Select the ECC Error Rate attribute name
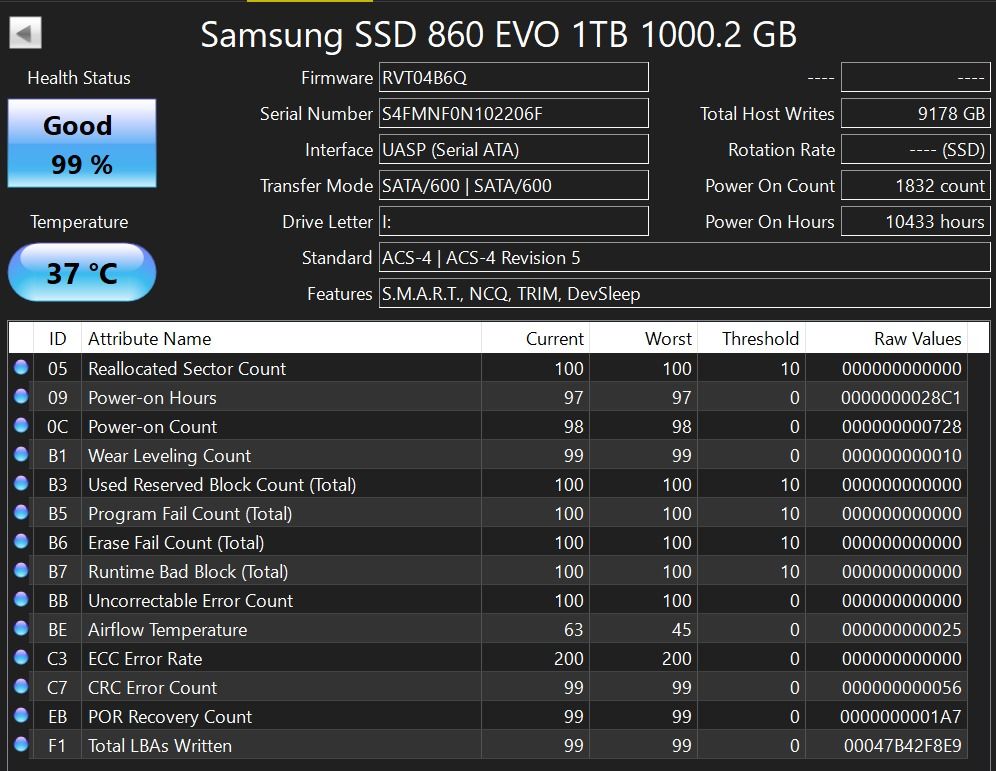 [145, 659]
